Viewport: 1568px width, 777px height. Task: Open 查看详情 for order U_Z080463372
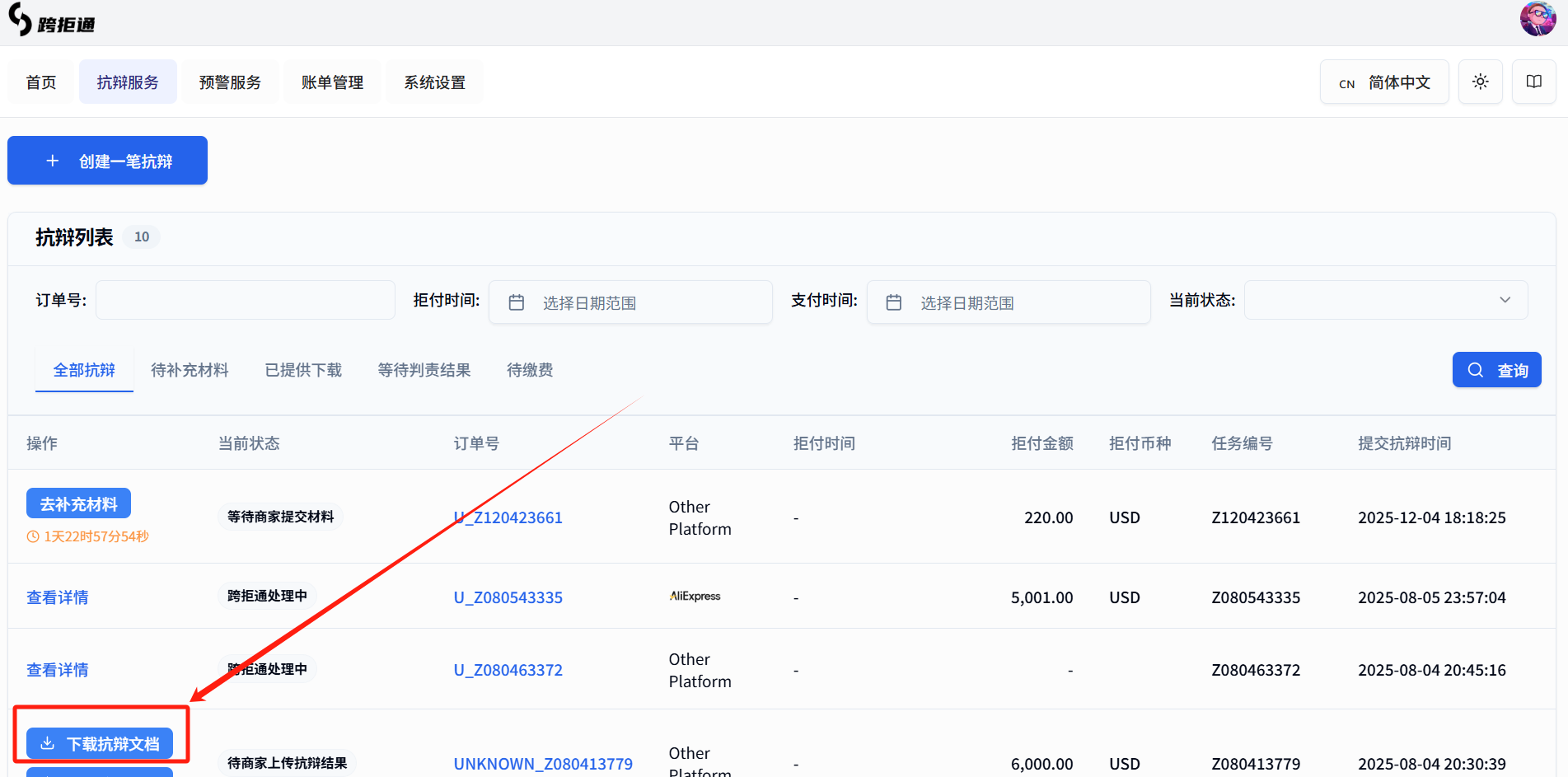[x=58, y=670]
